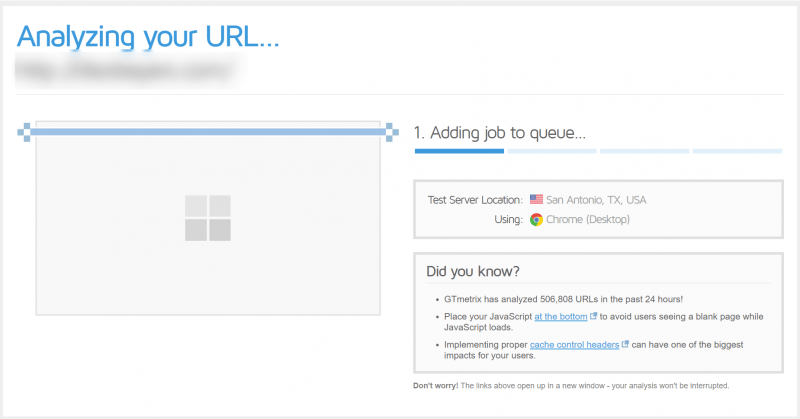Open the "at the bottom" link
This screenshot has height=419, width=800.
point(560,317)
